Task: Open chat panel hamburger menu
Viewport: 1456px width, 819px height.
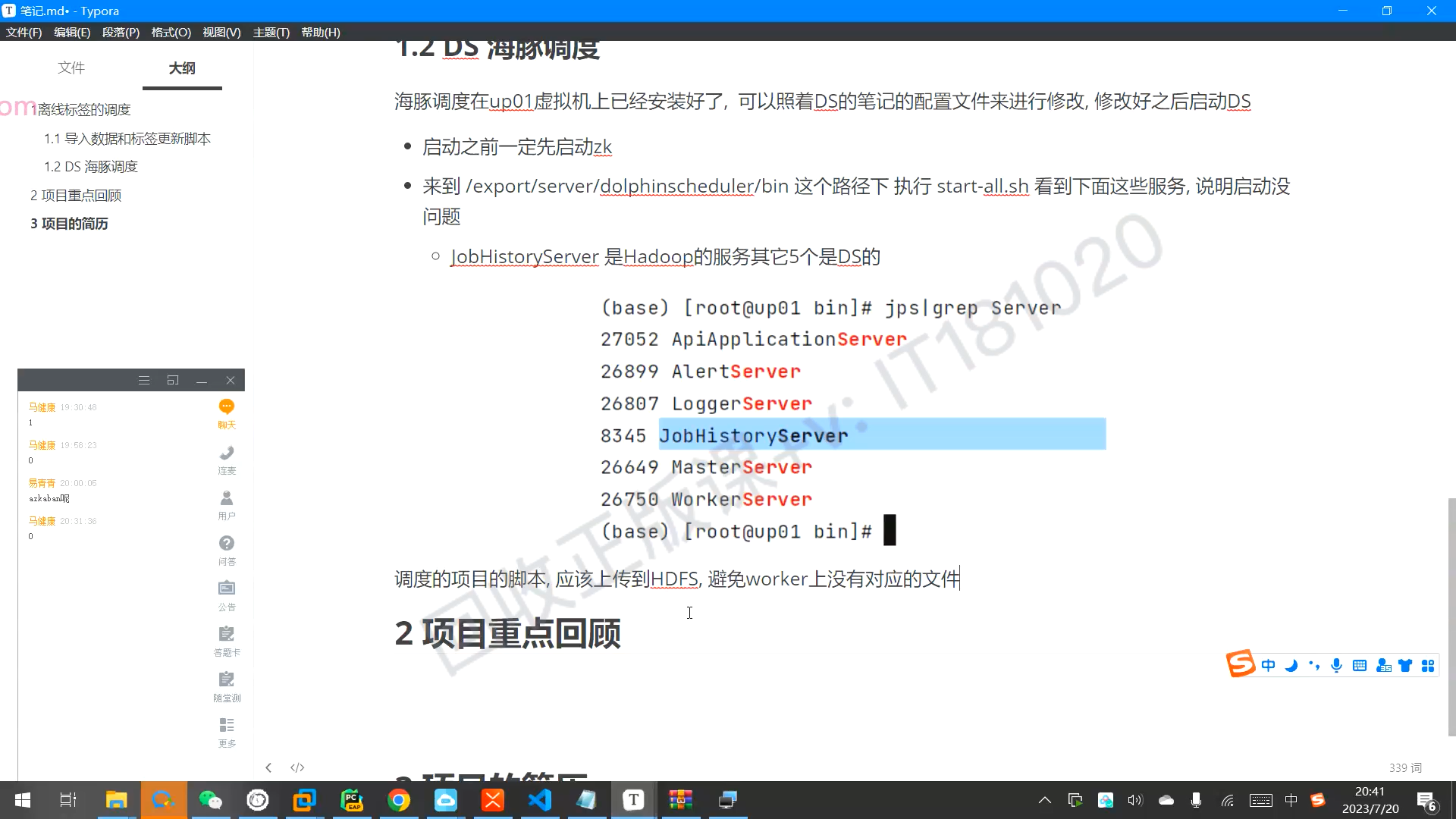Action: click(x=144, y=380)
